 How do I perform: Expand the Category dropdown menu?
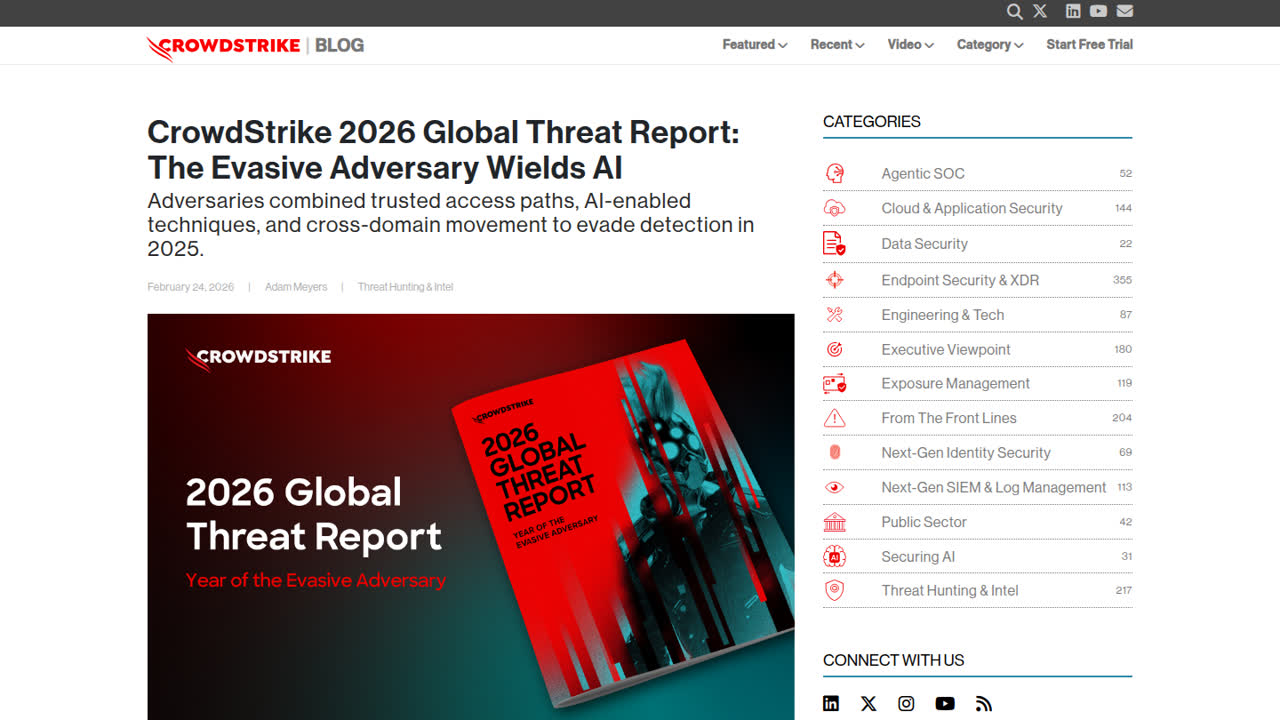(x=990, y=45)
